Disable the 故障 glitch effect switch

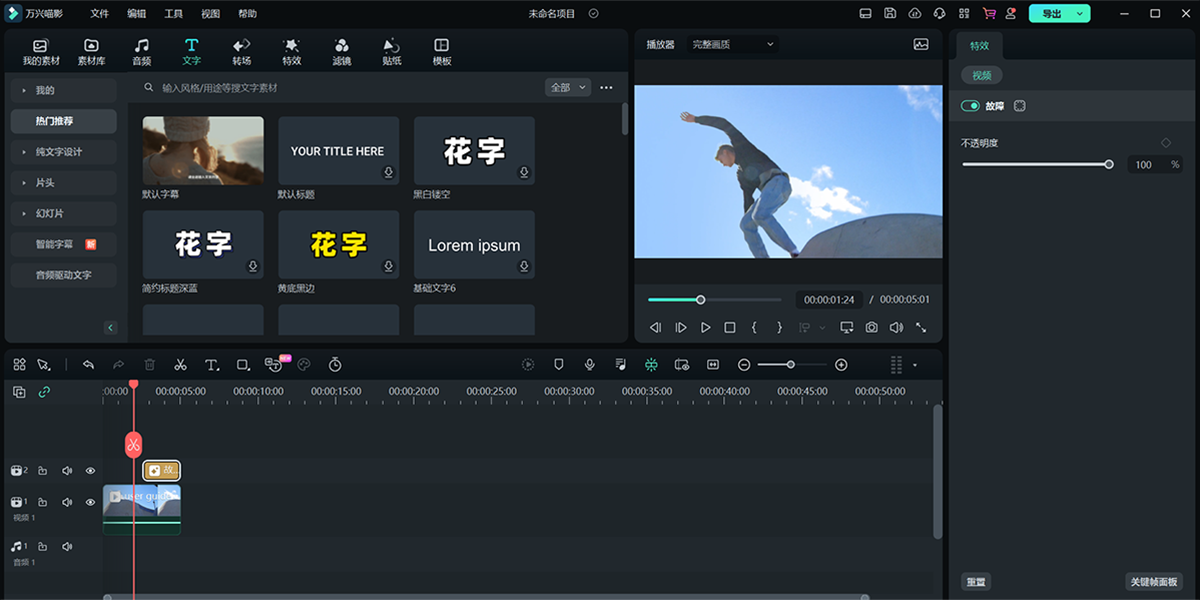coord(970,105)
